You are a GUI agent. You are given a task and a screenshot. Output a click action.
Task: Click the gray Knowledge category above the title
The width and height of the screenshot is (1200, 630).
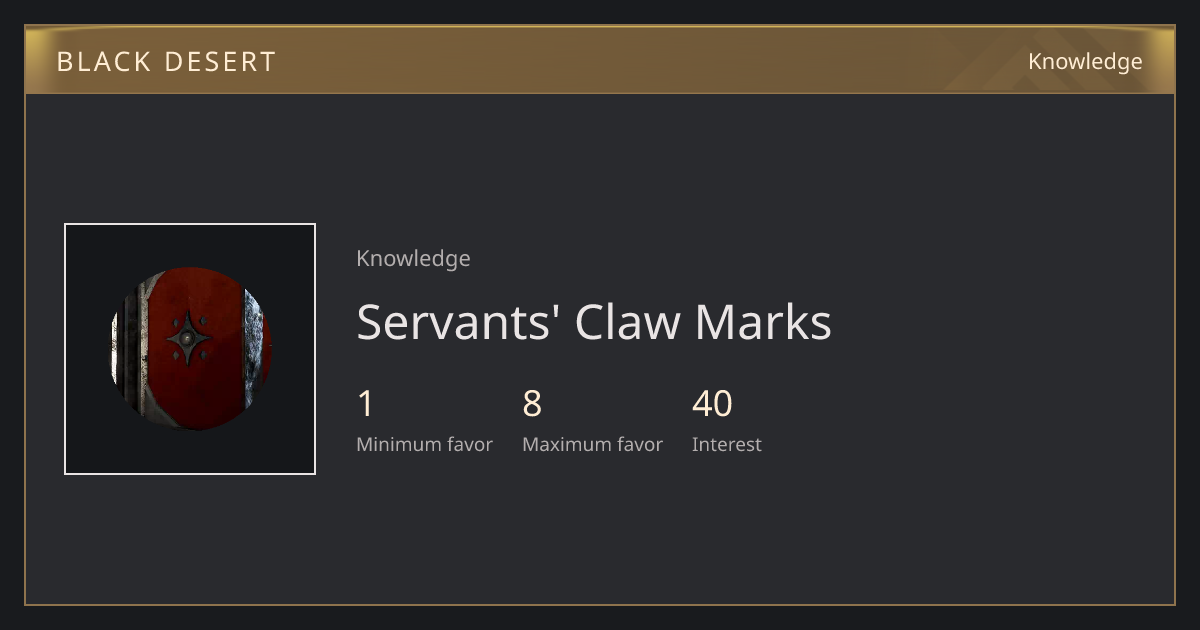point(413,259)
